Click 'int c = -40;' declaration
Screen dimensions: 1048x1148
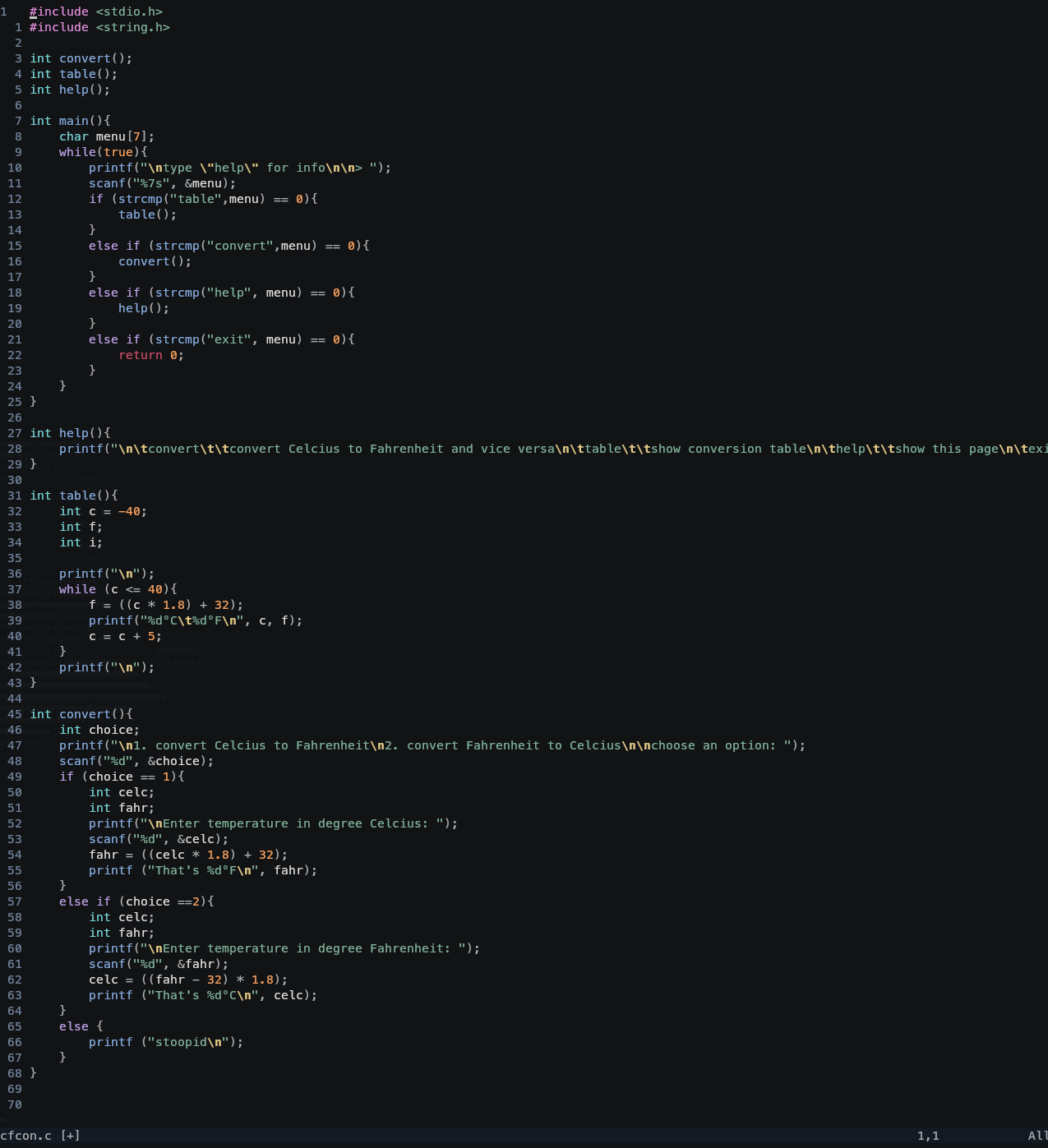[x=104, y=511]
